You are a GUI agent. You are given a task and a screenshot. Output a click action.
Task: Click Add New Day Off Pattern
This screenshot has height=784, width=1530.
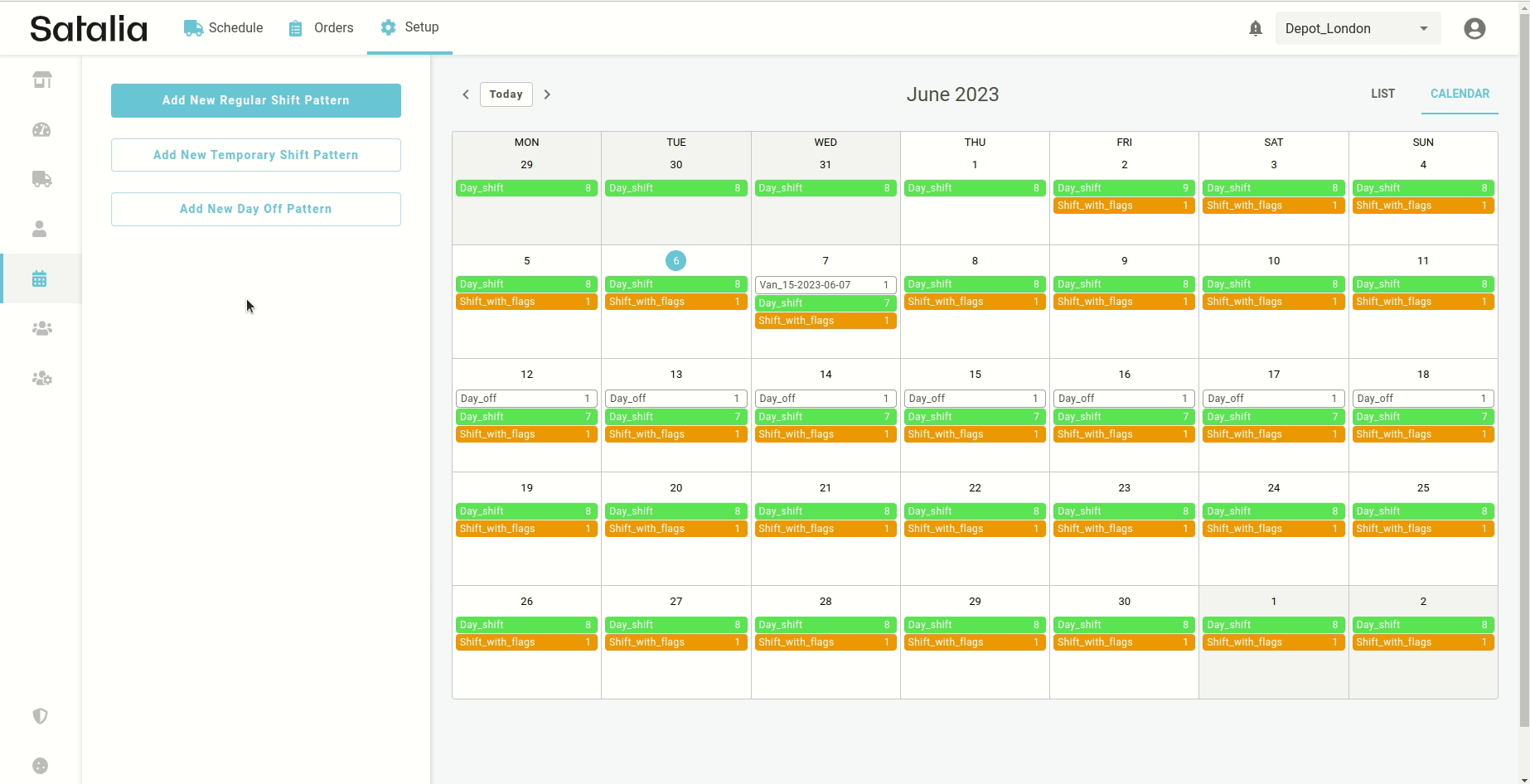[x=256, y=209]
